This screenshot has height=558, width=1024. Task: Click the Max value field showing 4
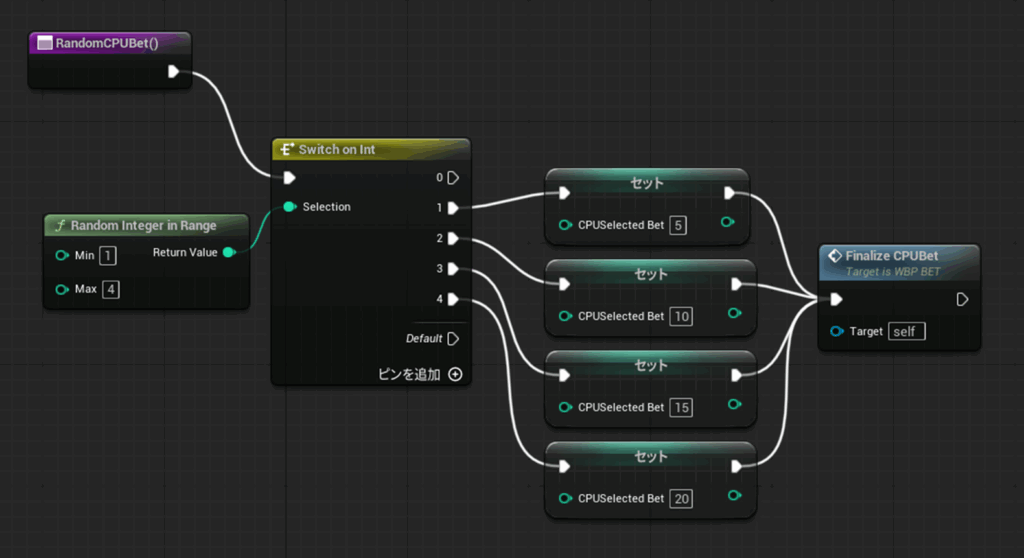pos(111,290)
